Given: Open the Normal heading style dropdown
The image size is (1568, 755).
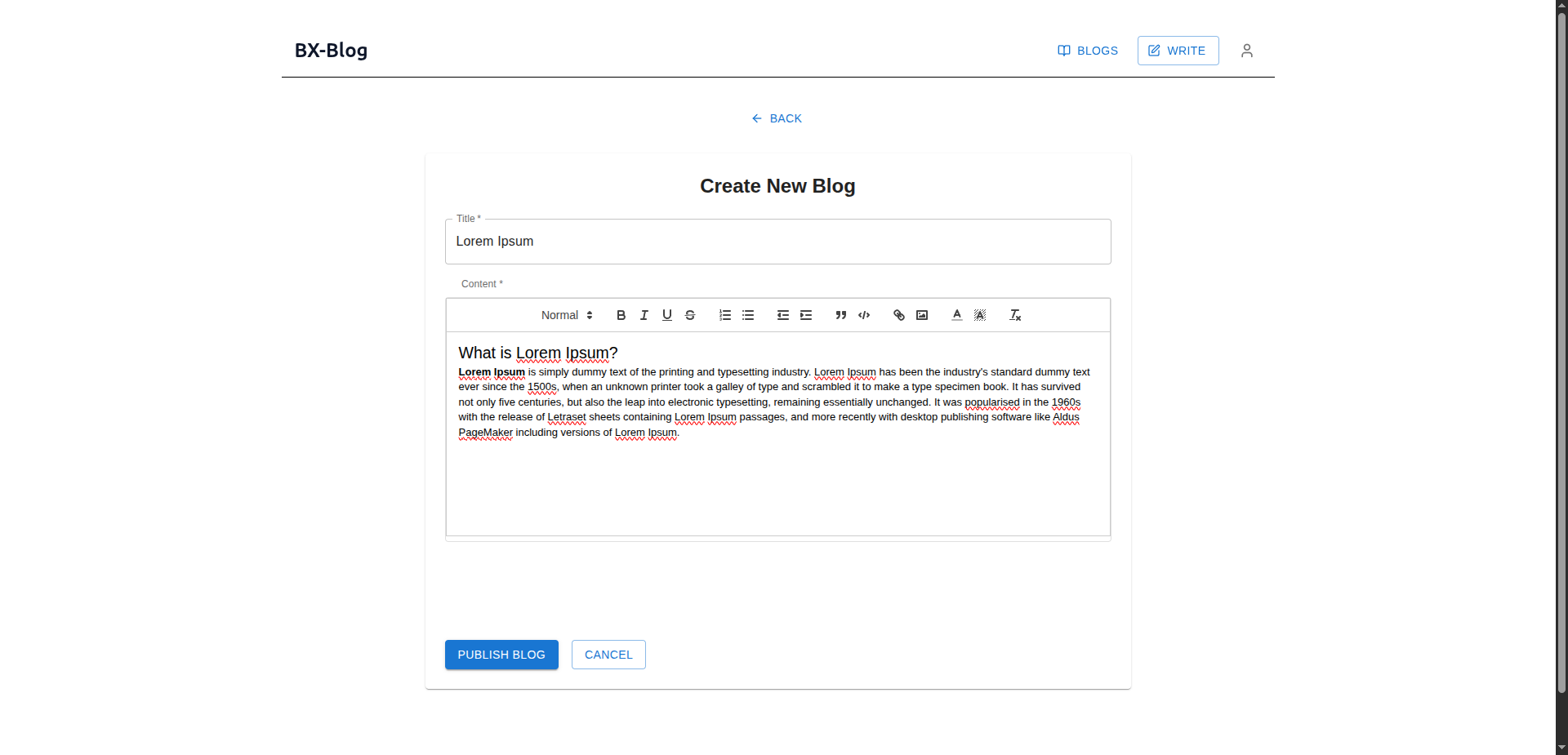Looking at the screenshot, I should 567,315.
